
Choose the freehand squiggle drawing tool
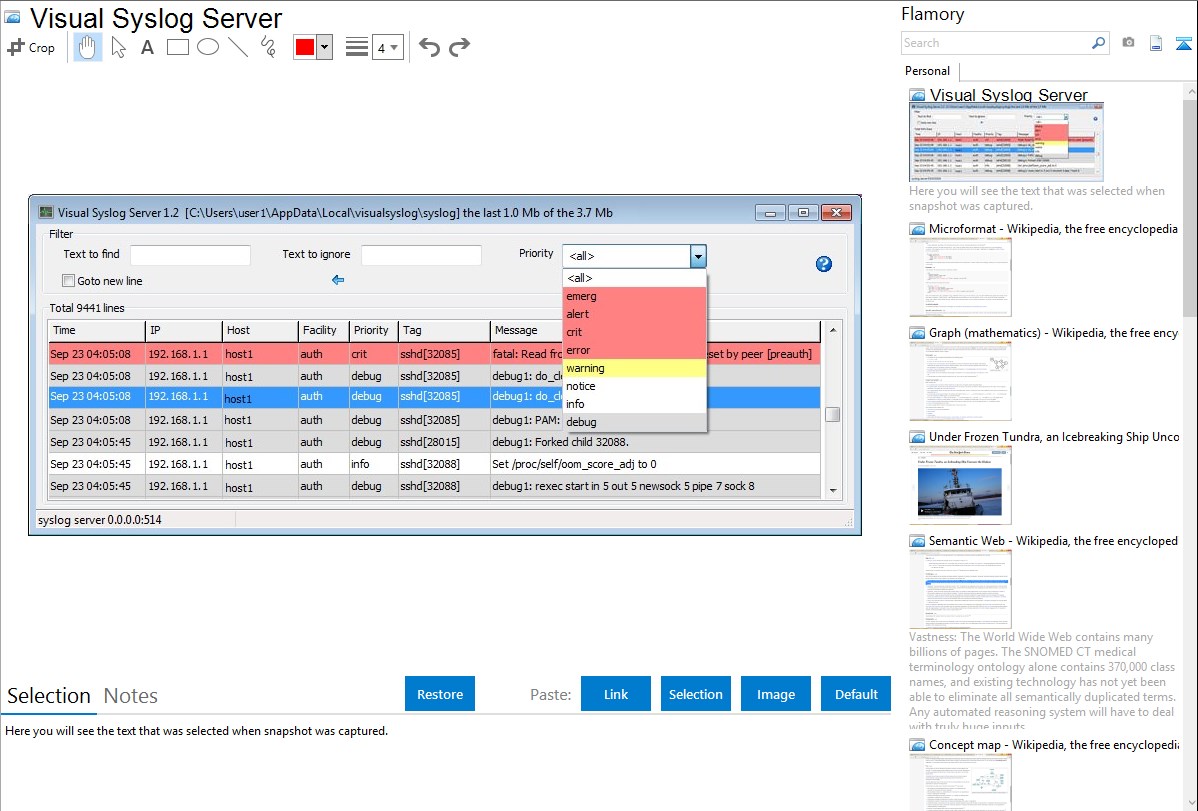[x=268, y=47]
